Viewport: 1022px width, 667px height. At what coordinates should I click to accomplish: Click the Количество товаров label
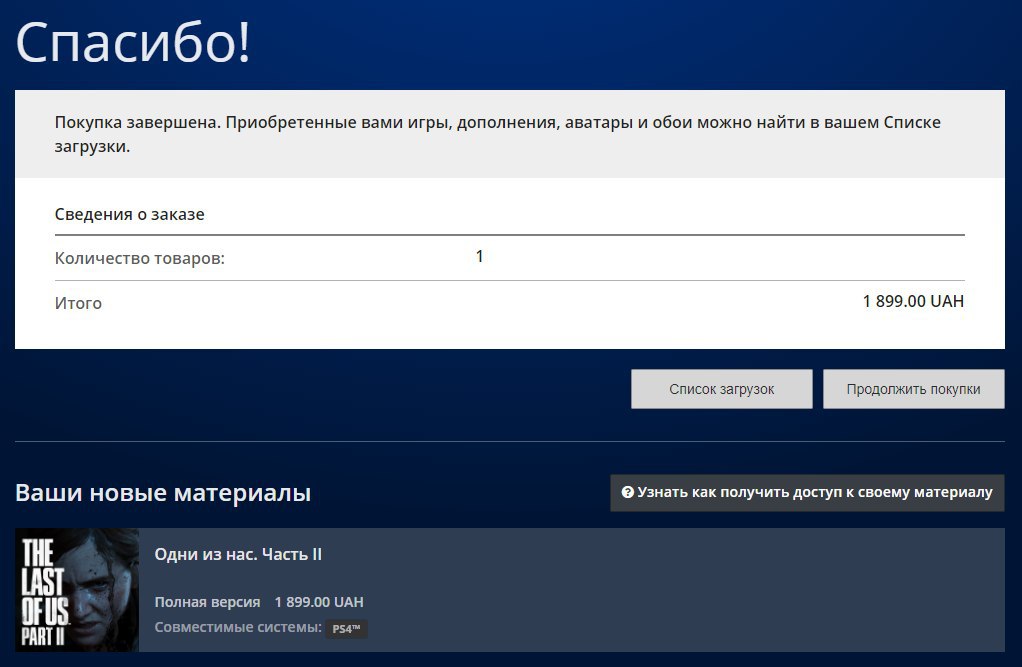[x=139, y=258]
